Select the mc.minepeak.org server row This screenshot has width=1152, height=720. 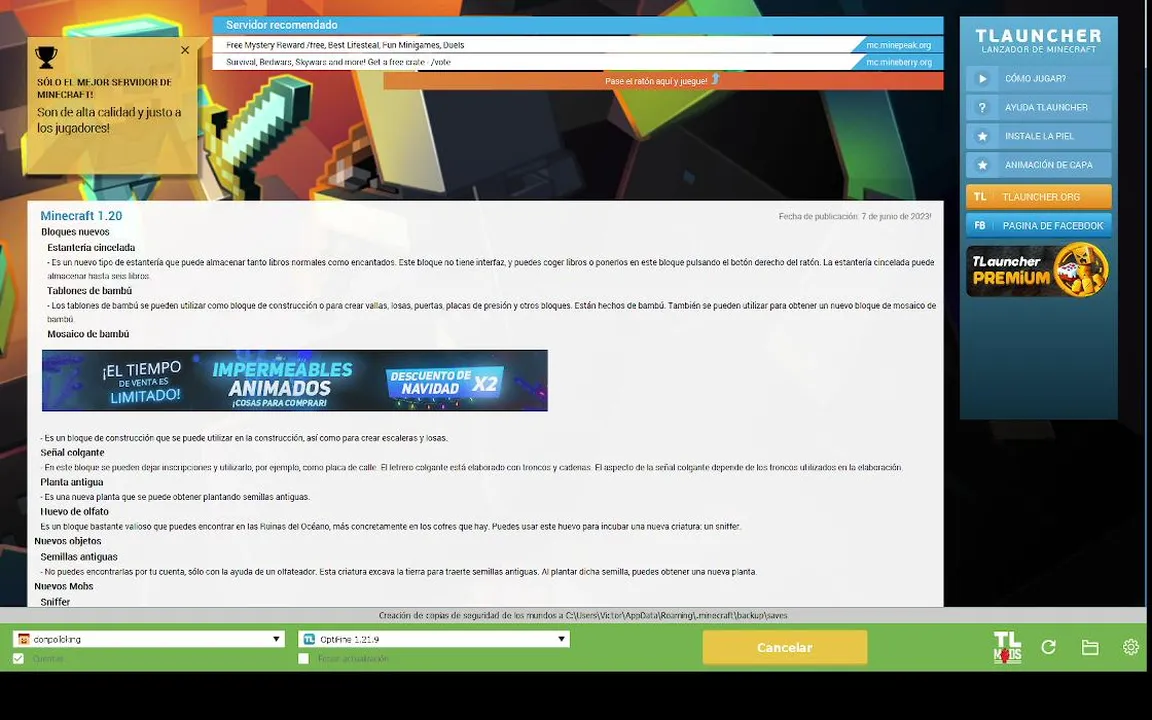pyautogui.click(x=577, y=45)
